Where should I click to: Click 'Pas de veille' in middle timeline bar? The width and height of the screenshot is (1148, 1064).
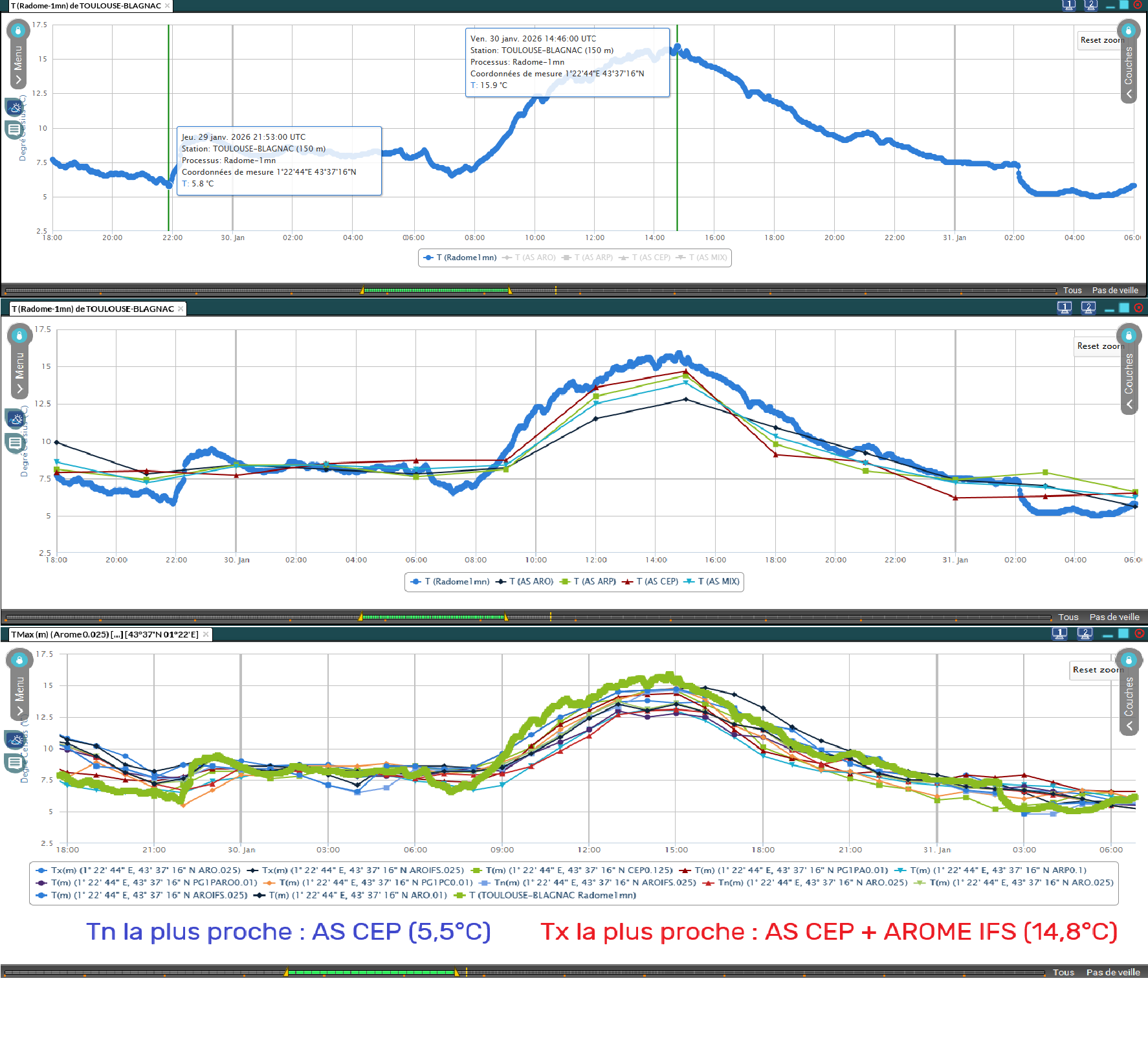[x=1114, y=617]
